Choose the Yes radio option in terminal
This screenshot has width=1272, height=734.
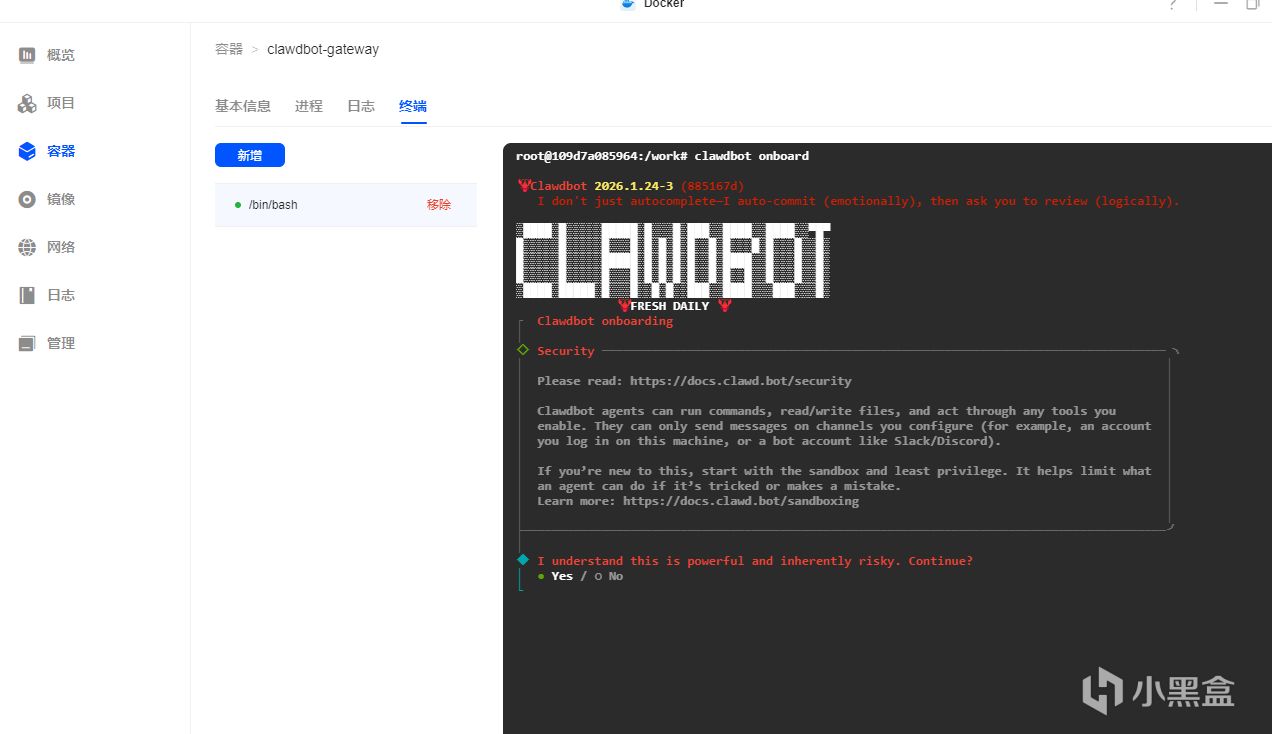555,576
